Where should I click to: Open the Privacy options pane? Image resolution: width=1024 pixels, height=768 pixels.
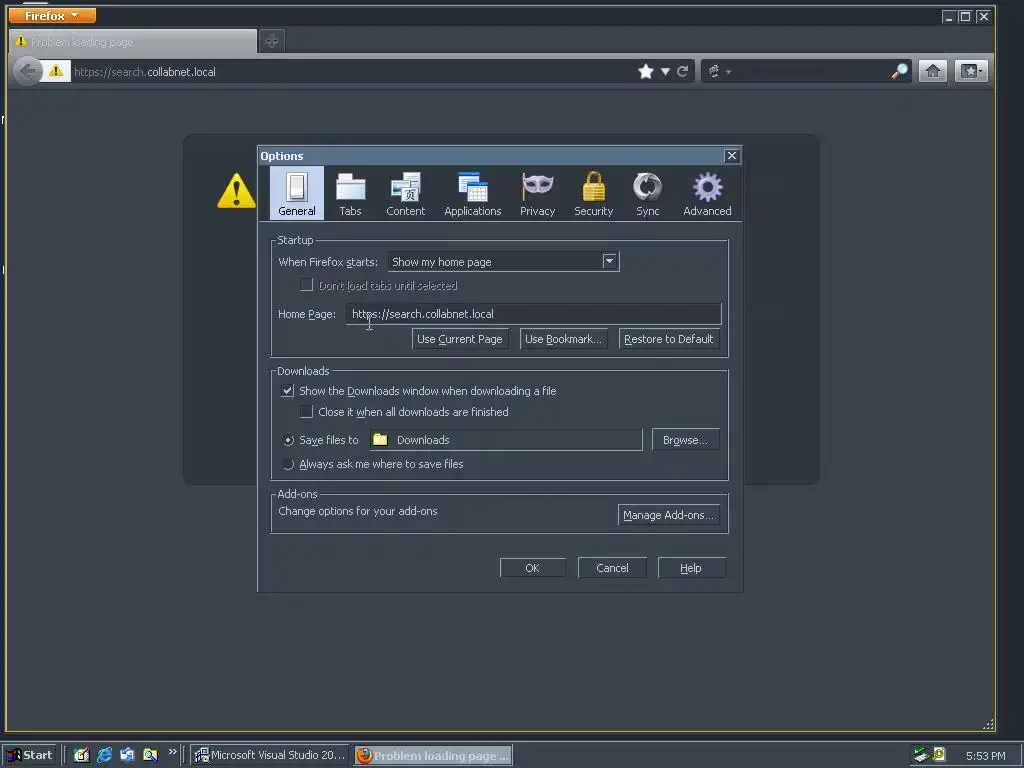pos(537,193)
